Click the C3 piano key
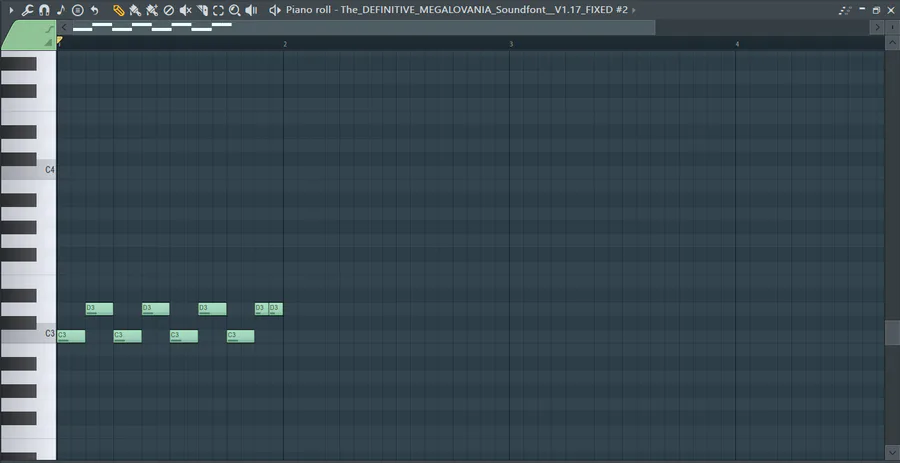Screen dimensions: 900x463 [28, 334]
